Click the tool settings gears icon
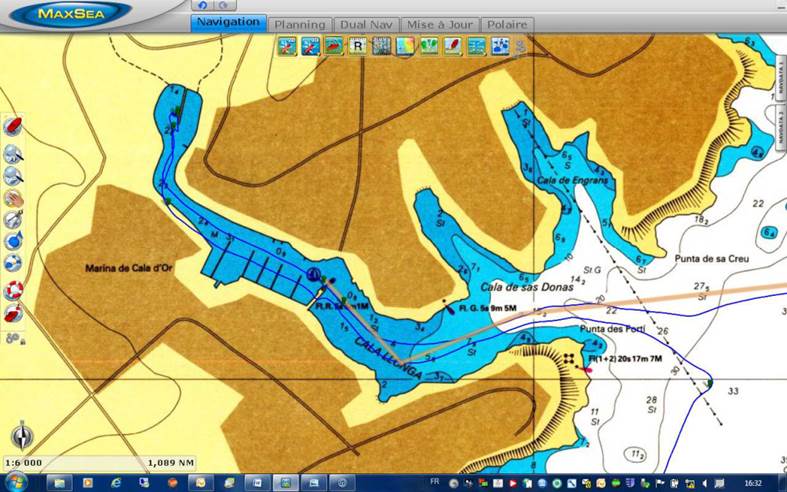Viewport: 787px width, 492px height. pyautogui.click(x=13, y=338)
